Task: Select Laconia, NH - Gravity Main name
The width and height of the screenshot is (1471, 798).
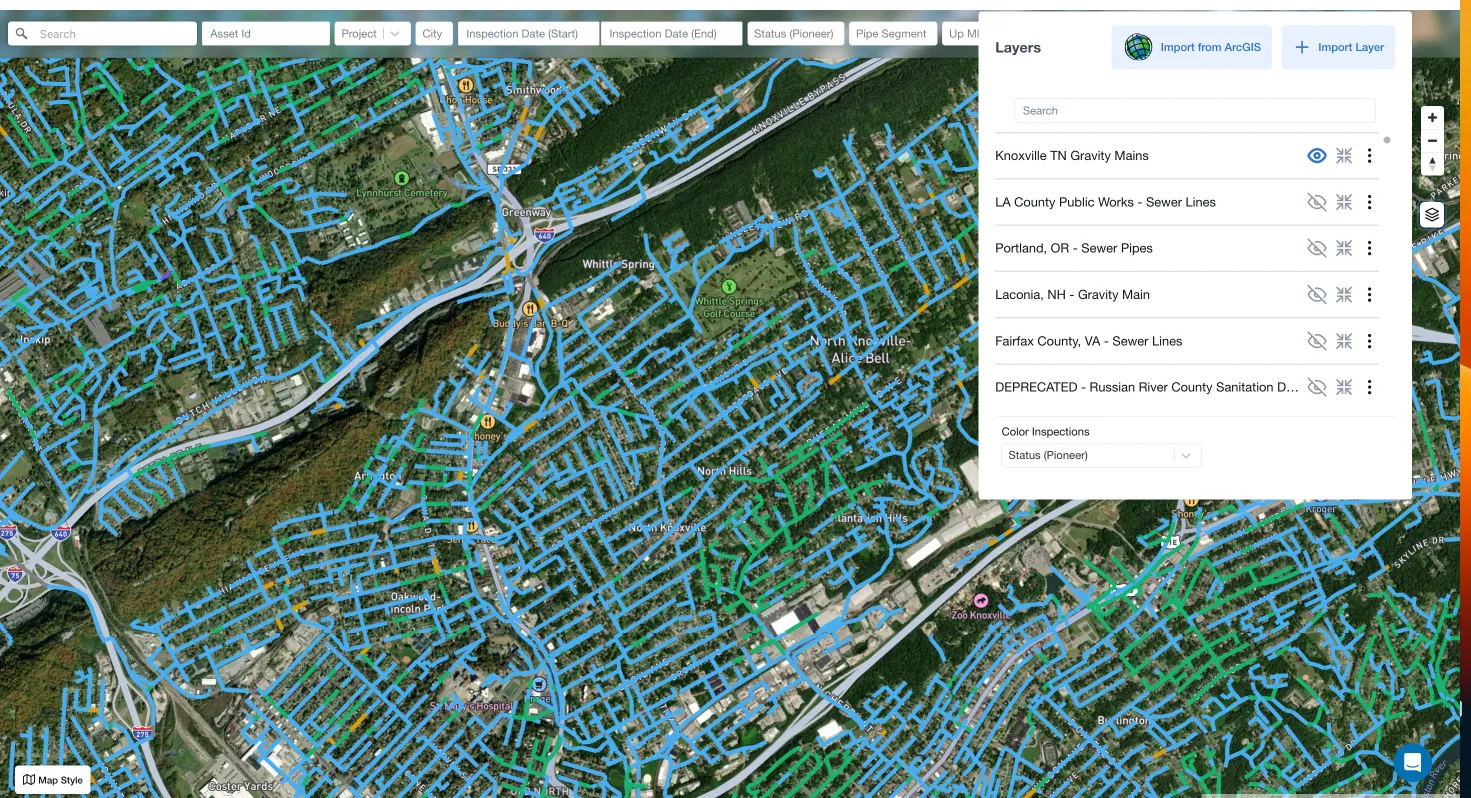Action: [1072, 295]
